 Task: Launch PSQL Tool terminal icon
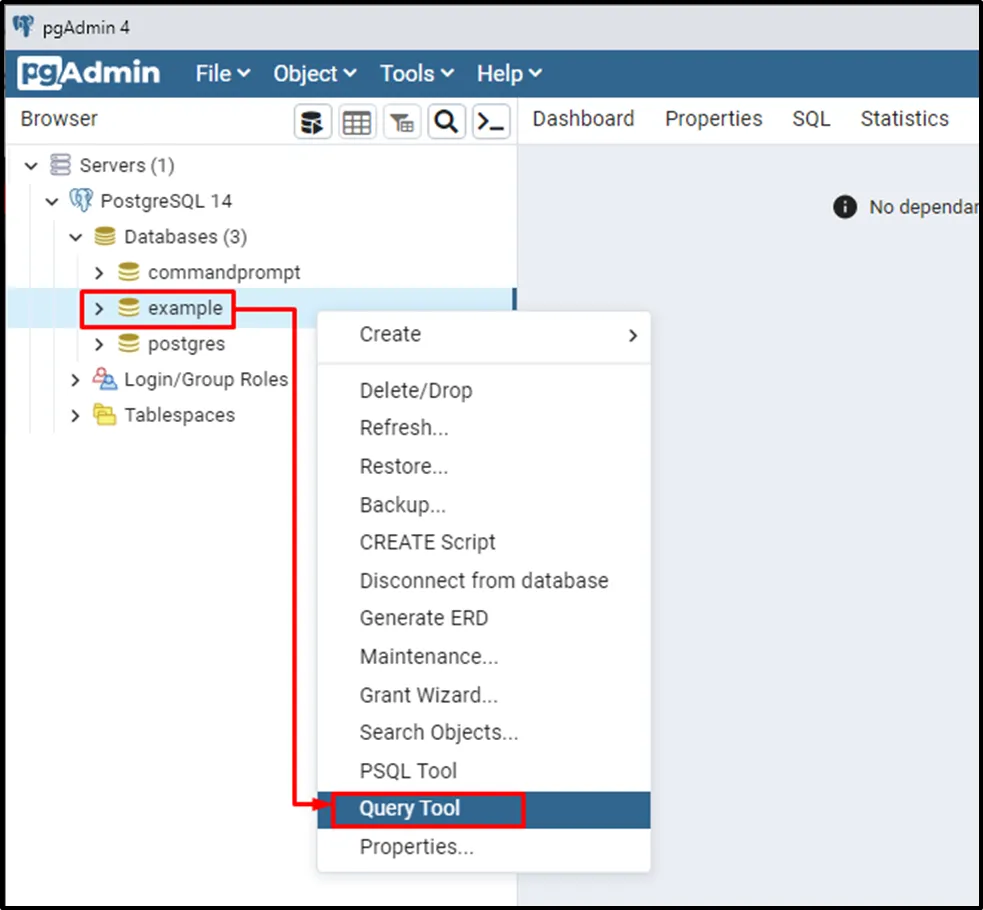tap(491, 122)
